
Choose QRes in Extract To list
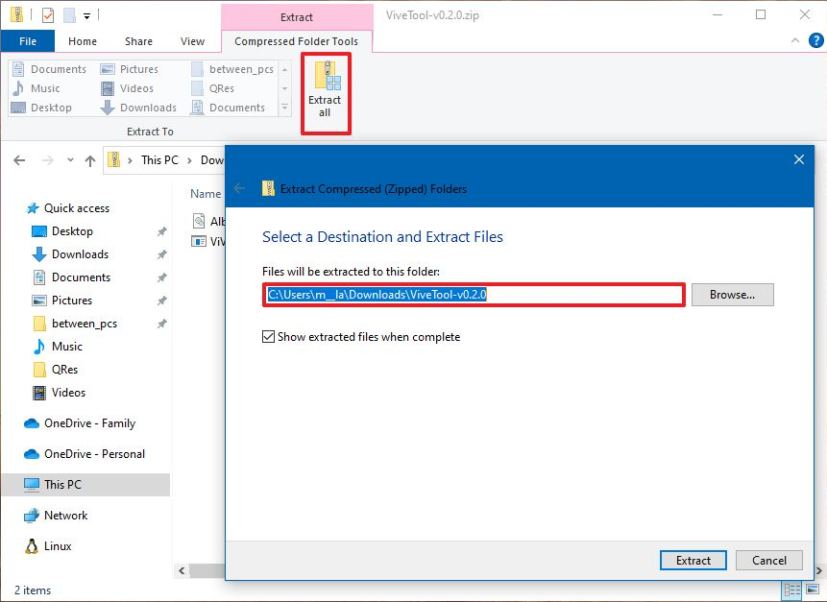coord(213,88)
